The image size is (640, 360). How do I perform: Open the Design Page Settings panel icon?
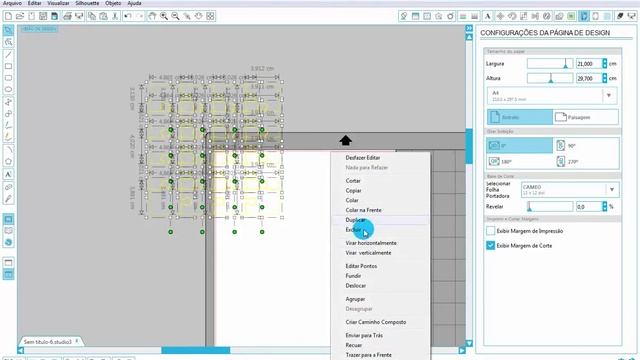(584, 16)
